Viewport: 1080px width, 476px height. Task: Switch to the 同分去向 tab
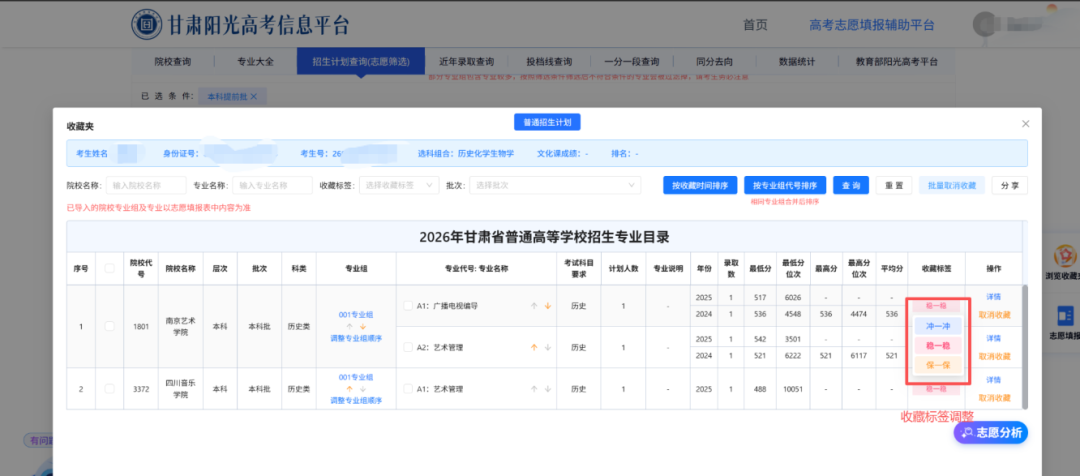click(x=714, y=61)
